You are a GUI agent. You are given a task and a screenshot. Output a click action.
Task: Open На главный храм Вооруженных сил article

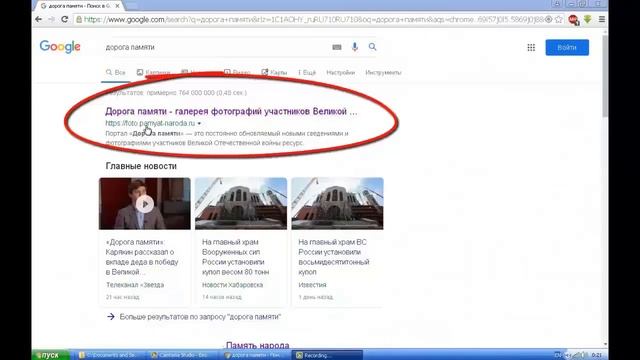coord(236,257)
